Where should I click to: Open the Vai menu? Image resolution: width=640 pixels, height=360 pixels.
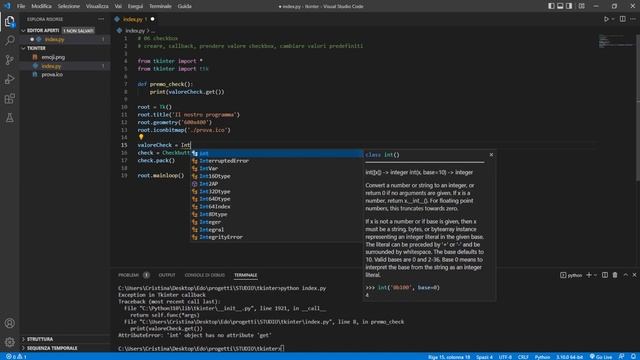pos(118,6)
